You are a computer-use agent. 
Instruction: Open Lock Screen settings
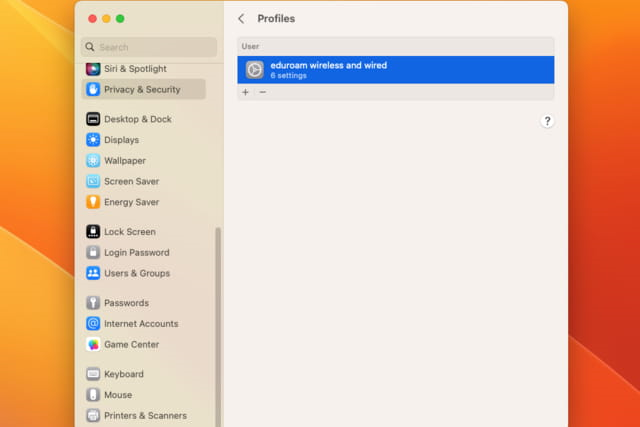129,232
